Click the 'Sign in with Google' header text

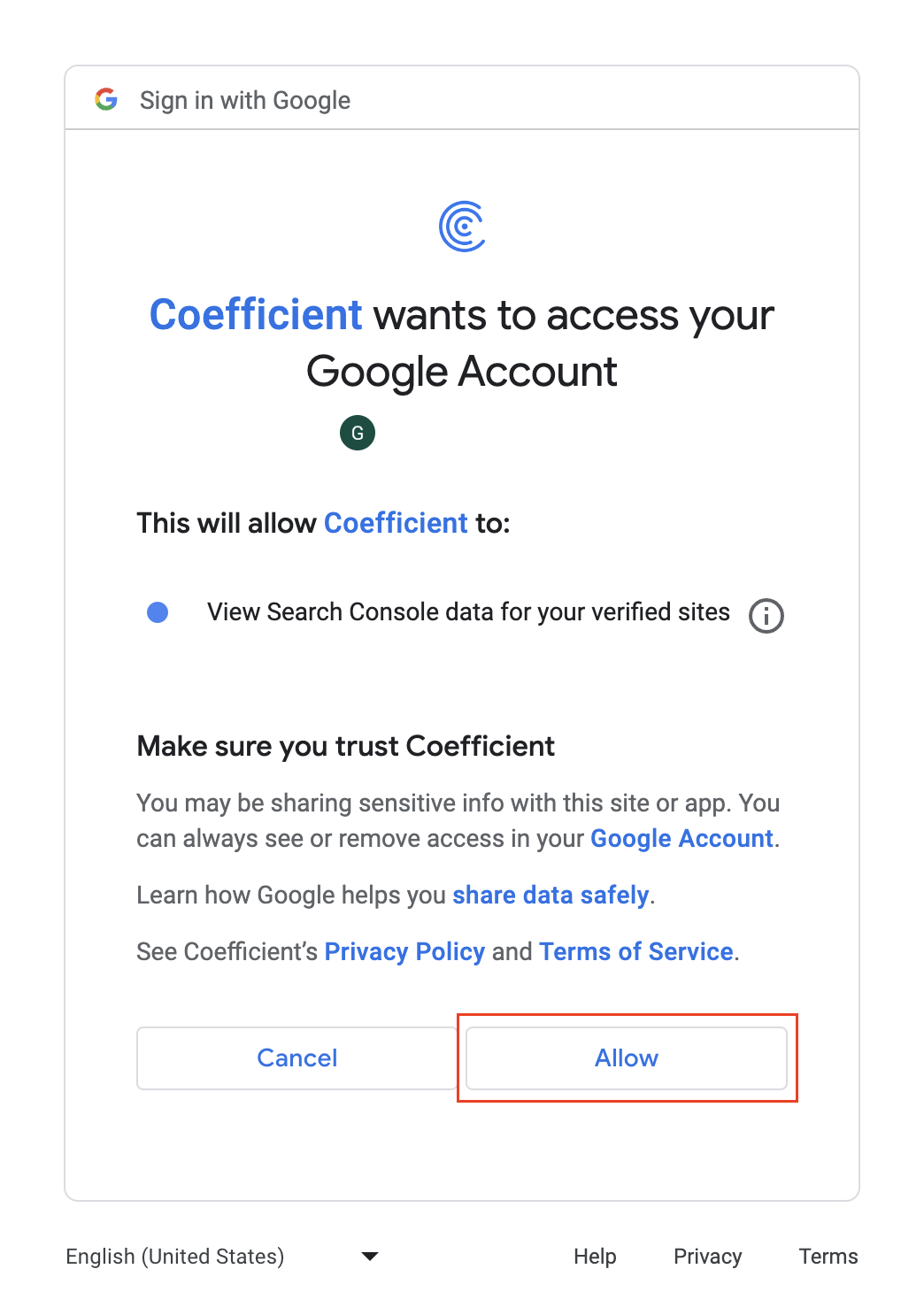245,100
